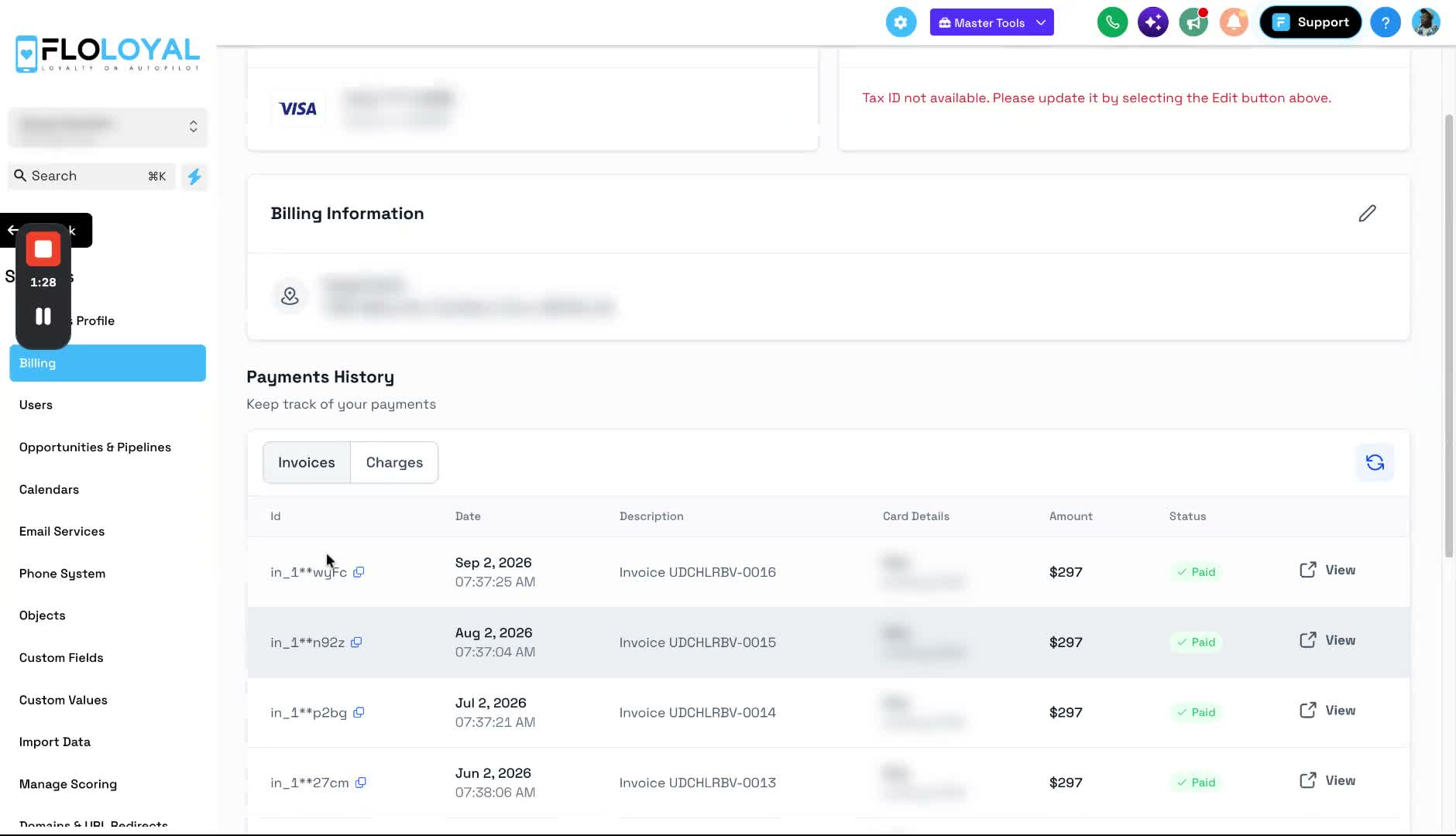Click the sidebar Search field

[x=91, y=176]
